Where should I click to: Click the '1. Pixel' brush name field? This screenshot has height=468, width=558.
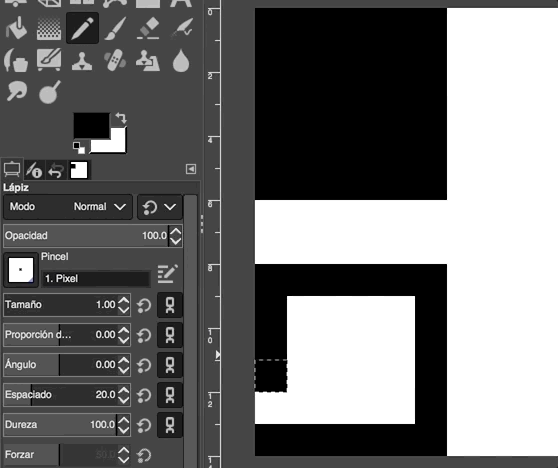click(96, 279)
